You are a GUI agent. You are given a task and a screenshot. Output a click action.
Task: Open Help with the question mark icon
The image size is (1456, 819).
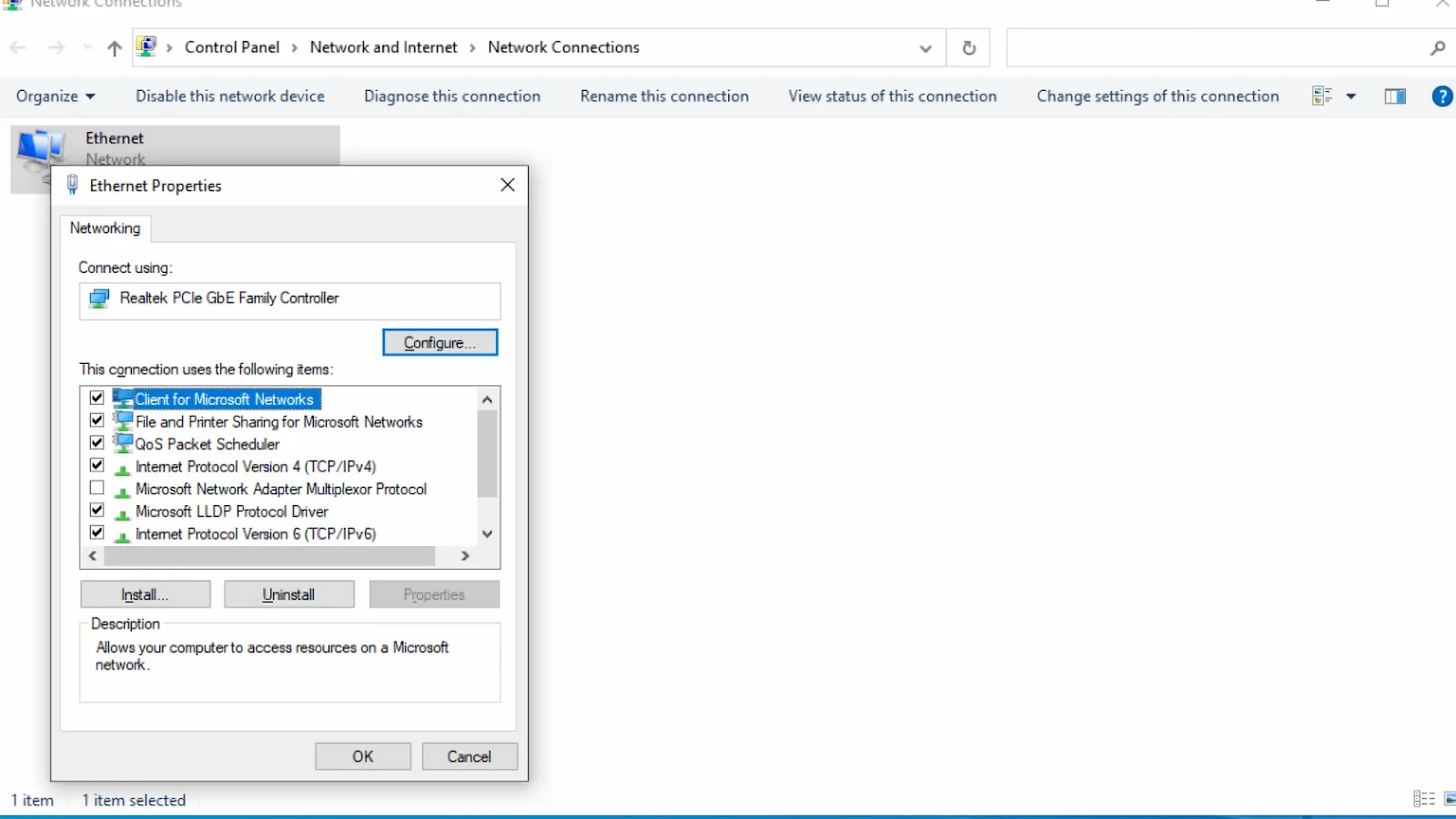pyautogui.click(x=1442, y=96)
